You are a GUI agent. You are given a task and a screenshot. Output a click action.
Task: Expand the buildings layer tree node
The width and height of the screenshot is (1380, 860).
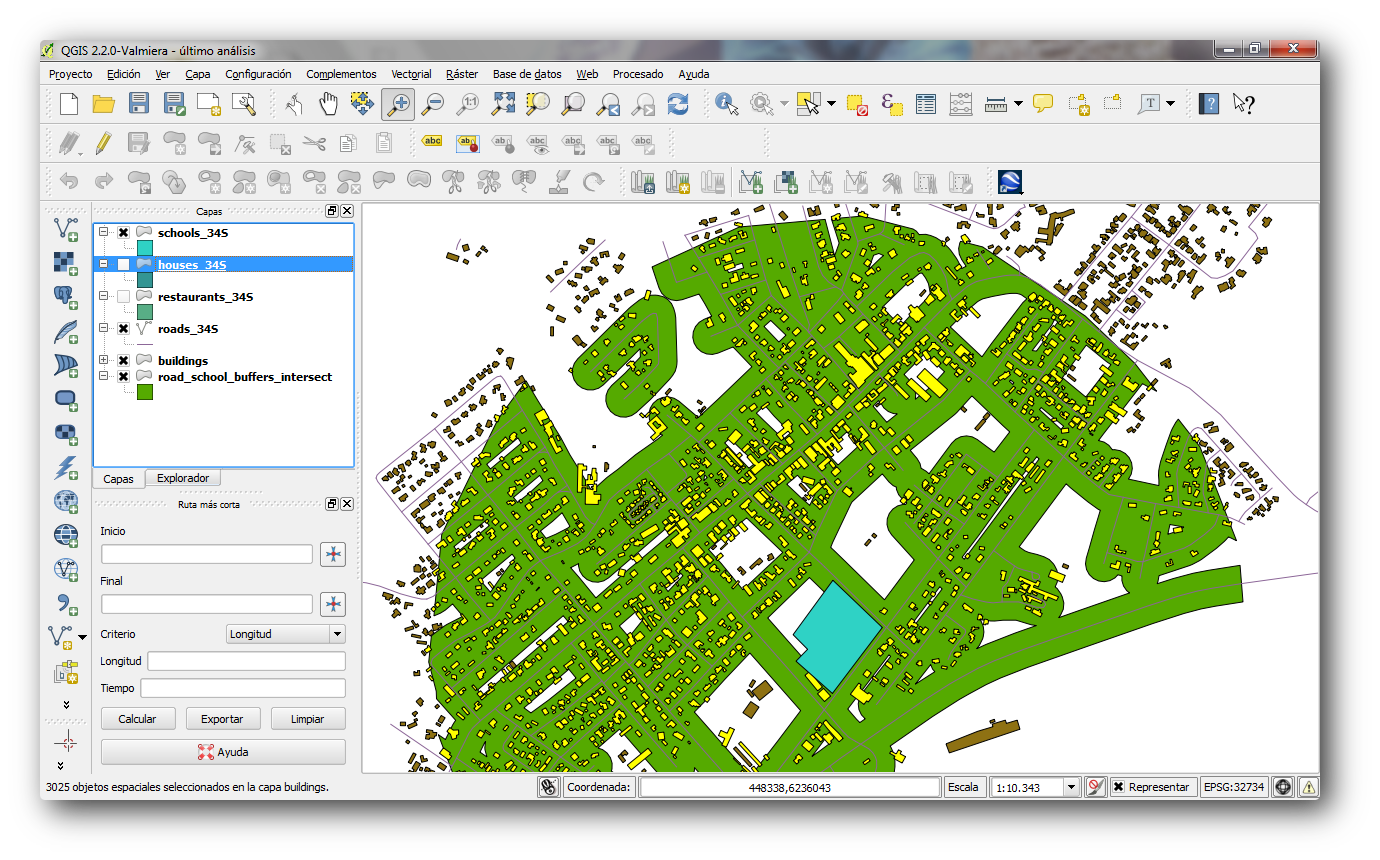pos(103,360)
